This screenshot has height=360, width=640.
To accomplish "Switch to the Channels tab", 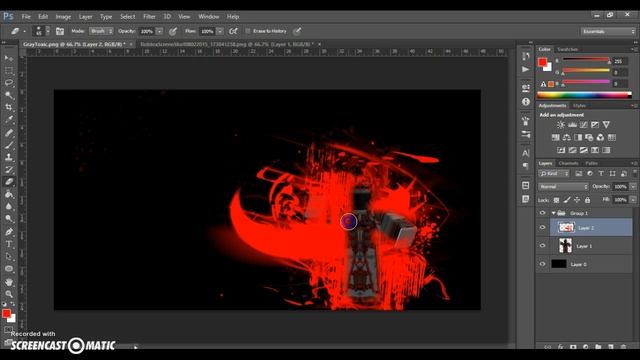I will point(568,163).
